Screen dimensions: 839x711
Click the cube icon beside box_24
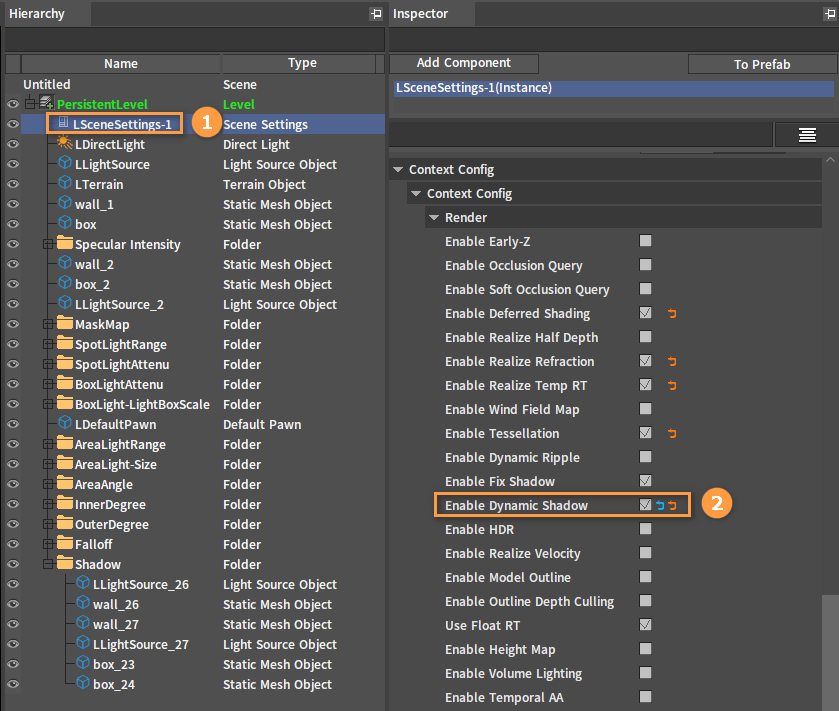pyautogui.click(x=83, y=682)
